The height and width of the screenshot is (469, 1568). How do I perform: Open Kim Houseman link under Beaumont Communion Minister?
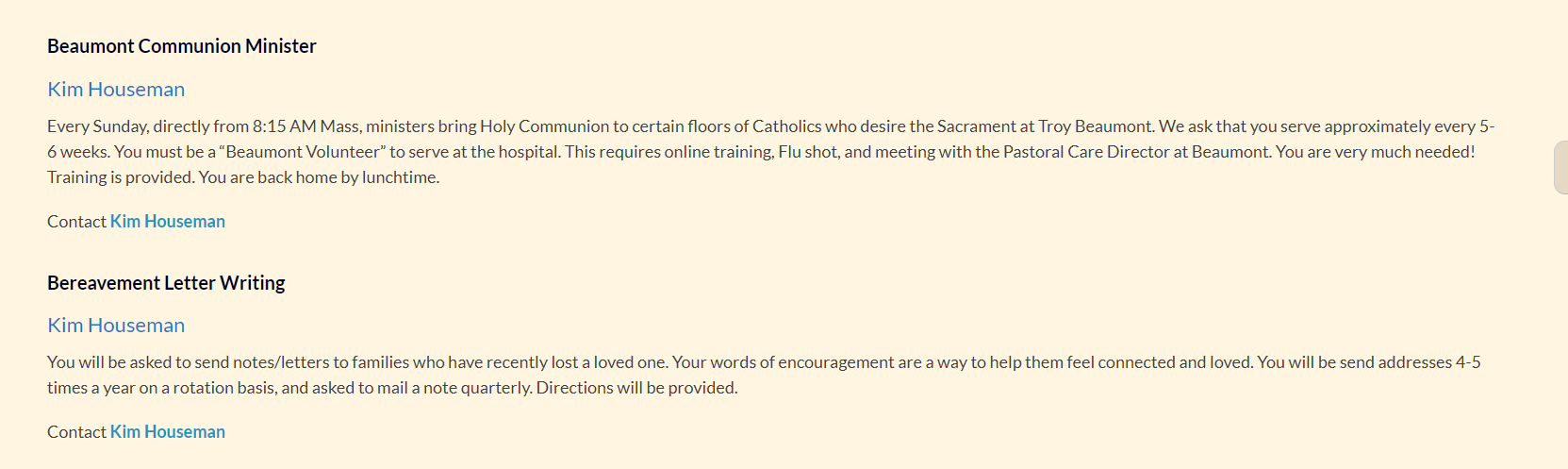[x=116, y=90]
